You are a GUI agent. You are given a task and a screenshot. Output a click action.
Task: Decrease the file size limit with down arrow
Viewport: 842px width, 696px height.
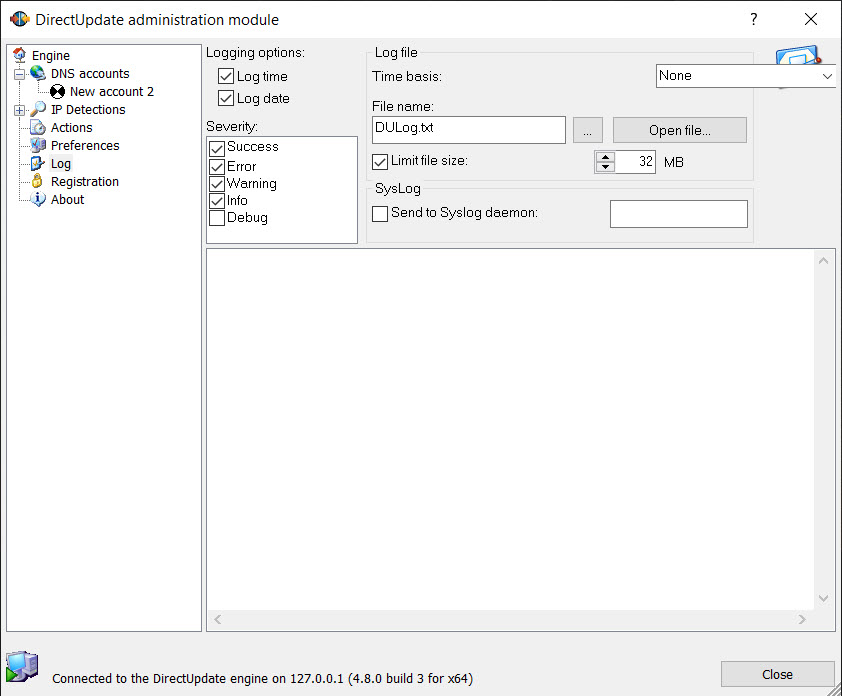605,166
